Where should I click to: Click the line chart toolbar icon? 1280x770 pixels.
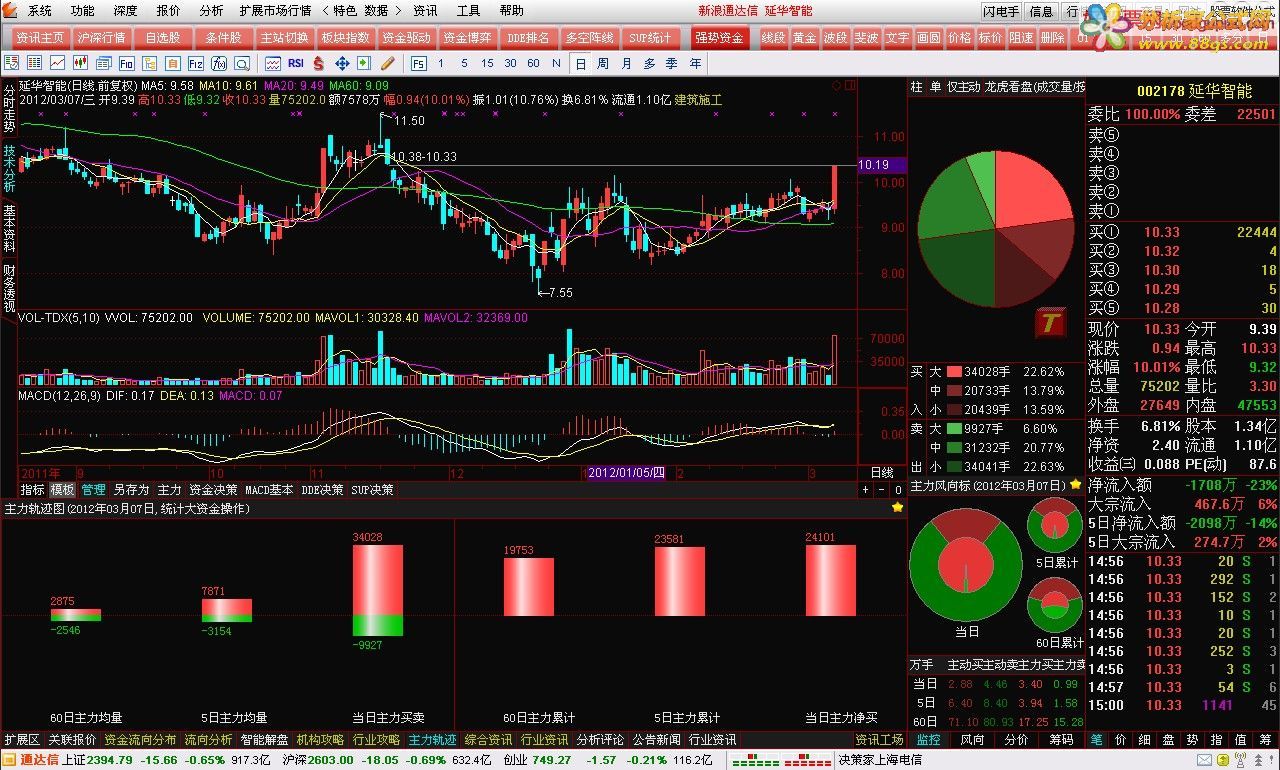[57, 63]
